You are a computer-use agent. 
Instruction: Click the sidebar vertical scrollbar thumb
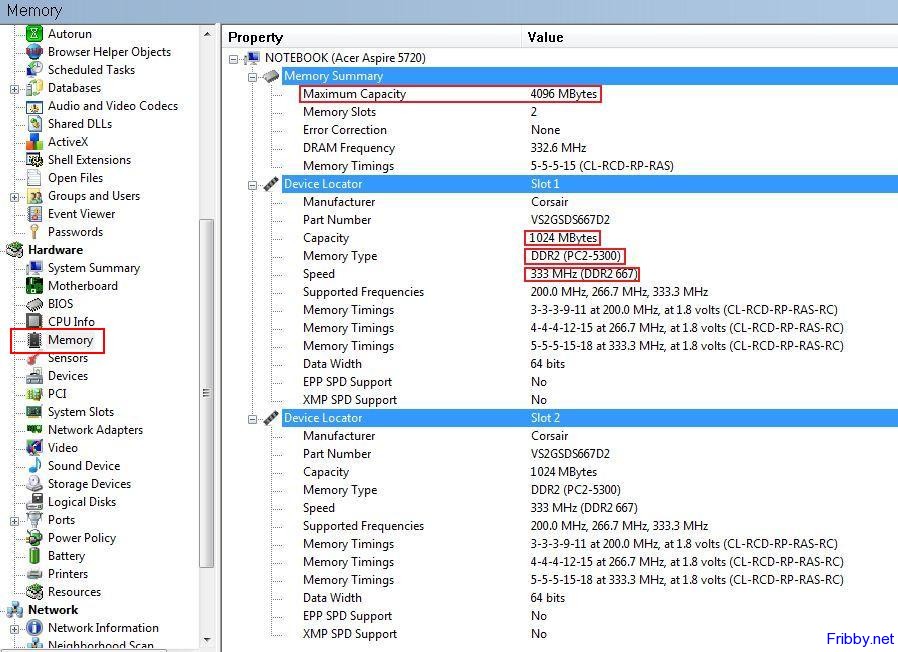tap(206, 393)
